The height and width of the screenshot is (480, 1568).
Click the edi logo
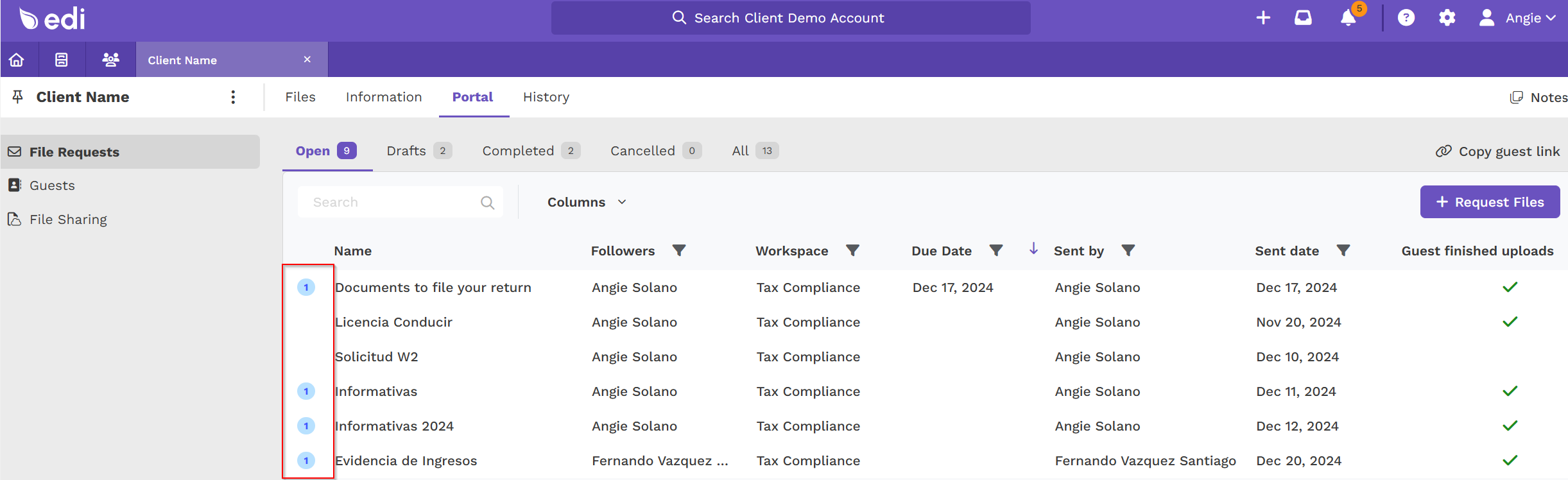click(x=52, y=19)
